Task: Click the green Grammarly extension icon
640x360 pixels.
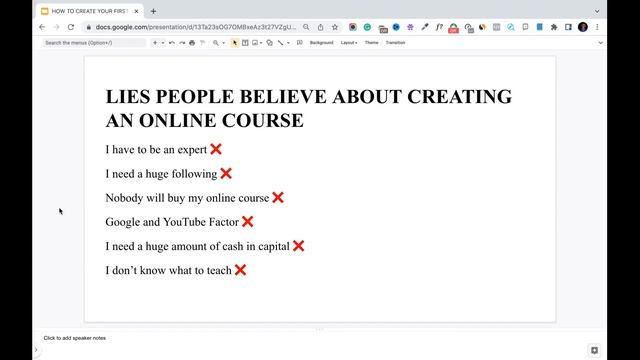Action: tap(367, 27)
